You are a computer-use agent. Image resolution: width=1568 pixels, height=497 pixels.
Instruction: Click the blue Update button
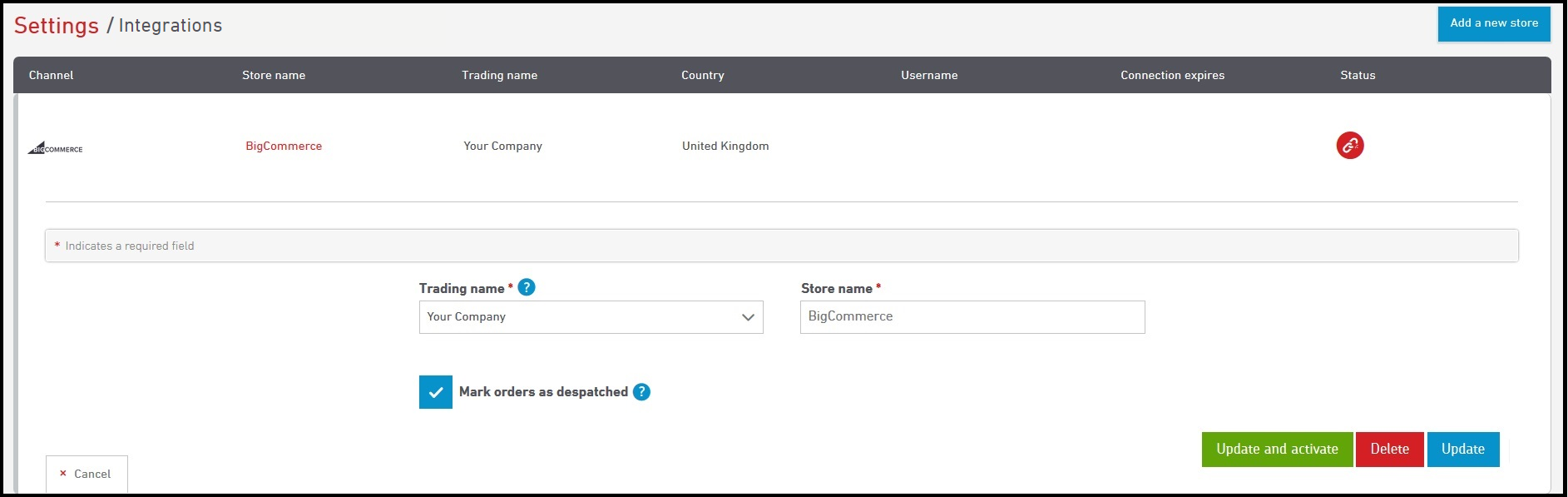[1462, 450]
